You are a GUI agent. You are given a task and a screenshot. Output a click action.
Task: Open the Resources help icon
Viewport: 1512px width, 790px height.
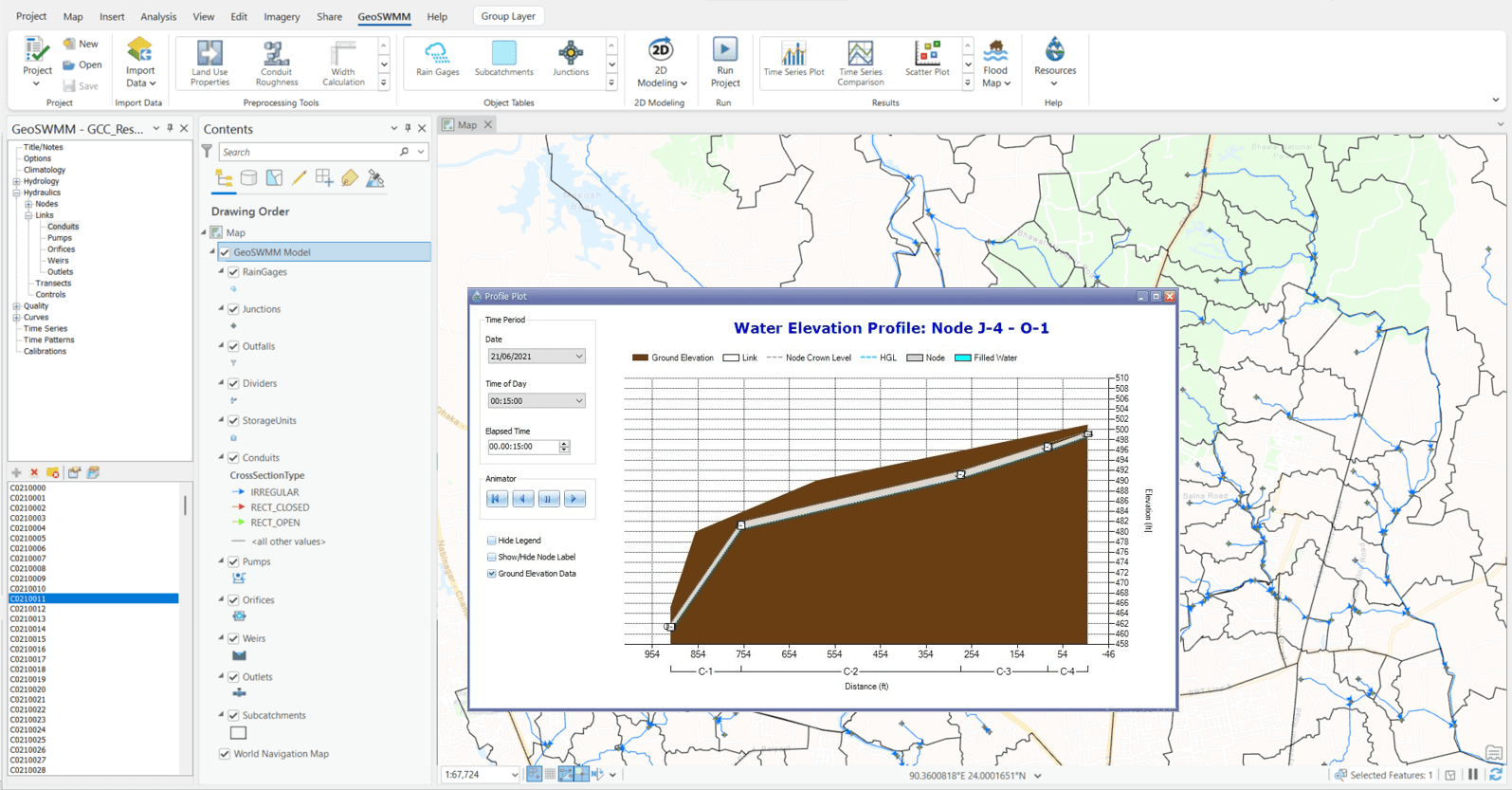pos(1055,49)
